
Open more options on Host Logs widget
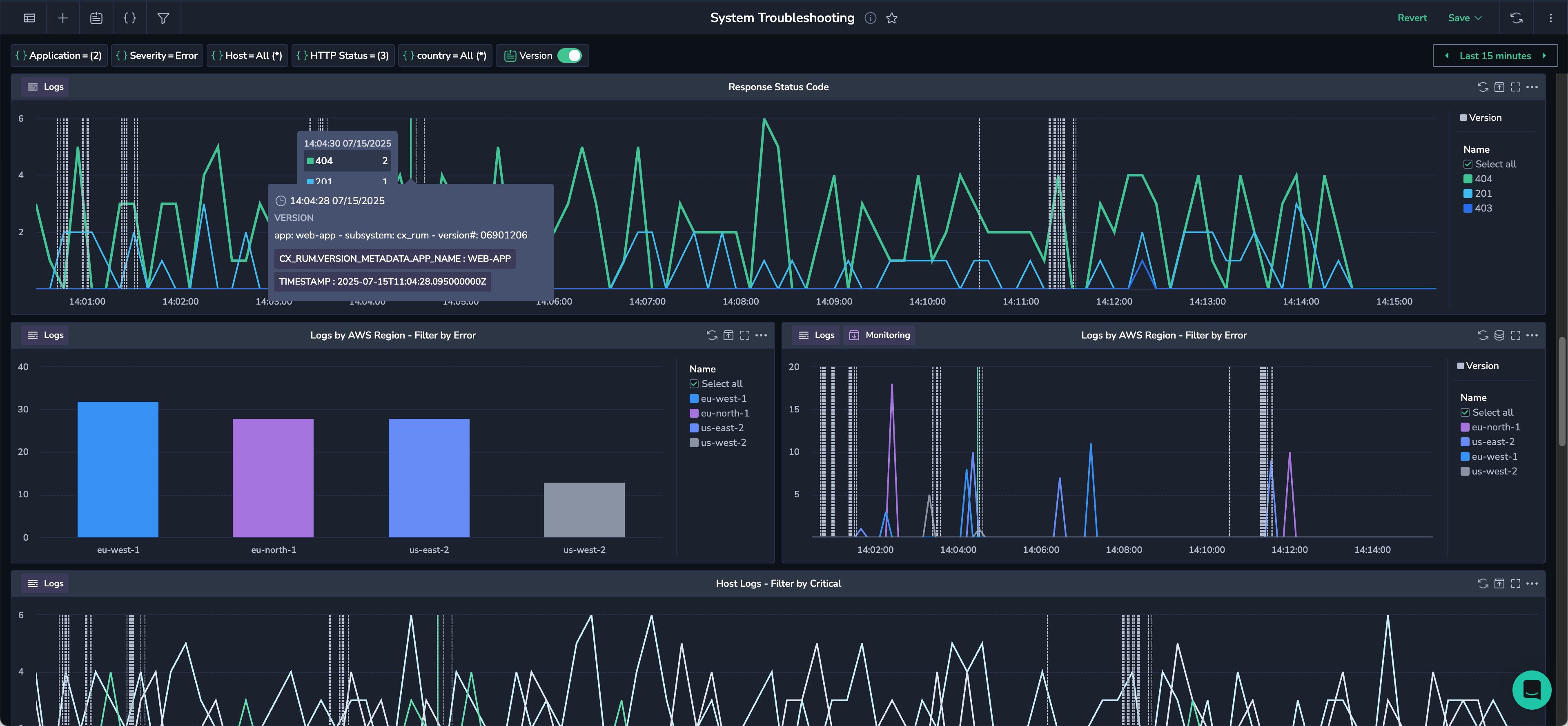tap(1532, 583)
